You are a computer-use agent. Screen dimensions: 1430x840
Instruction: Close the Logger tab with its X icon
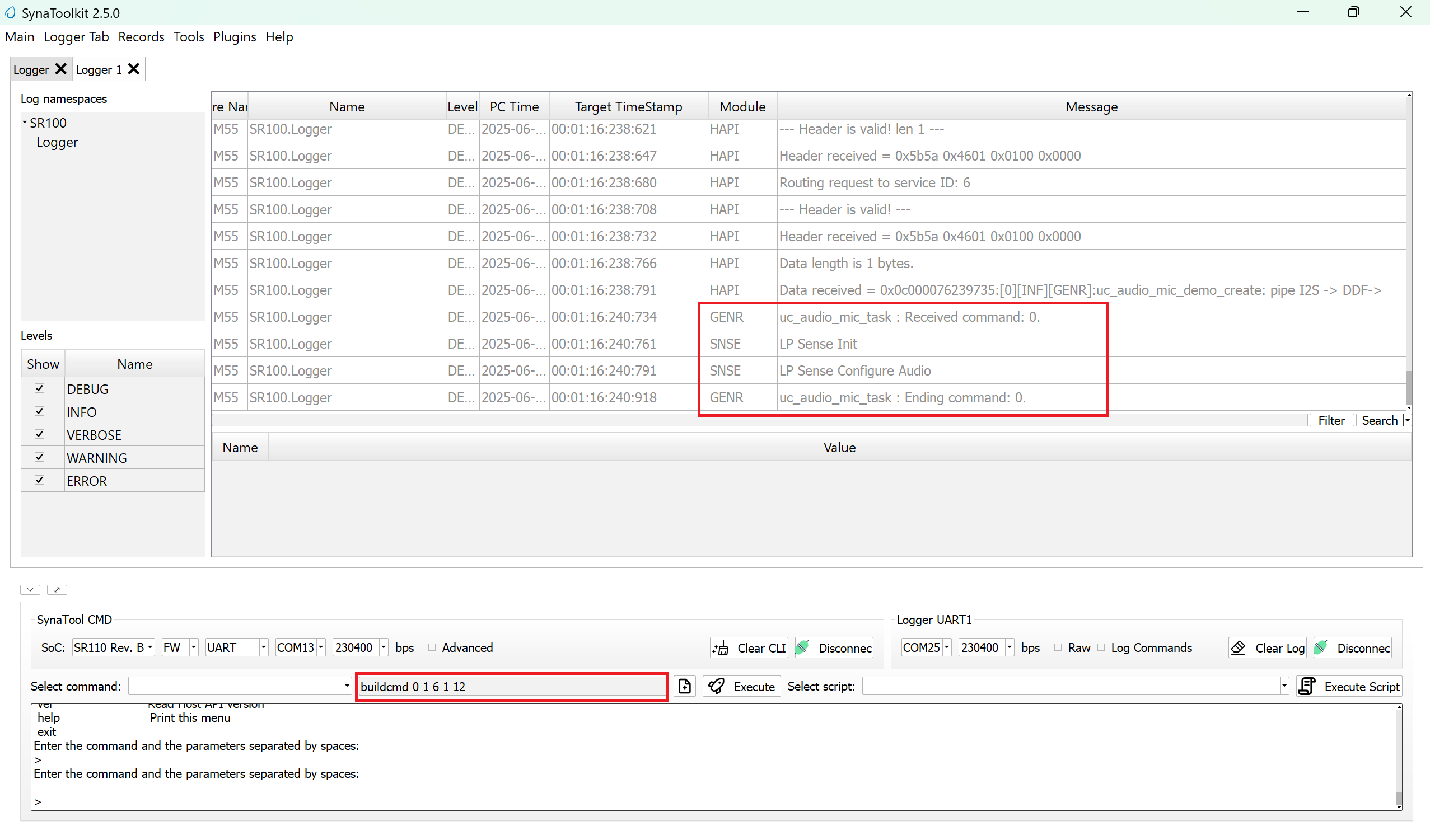[x=60, y=69]
